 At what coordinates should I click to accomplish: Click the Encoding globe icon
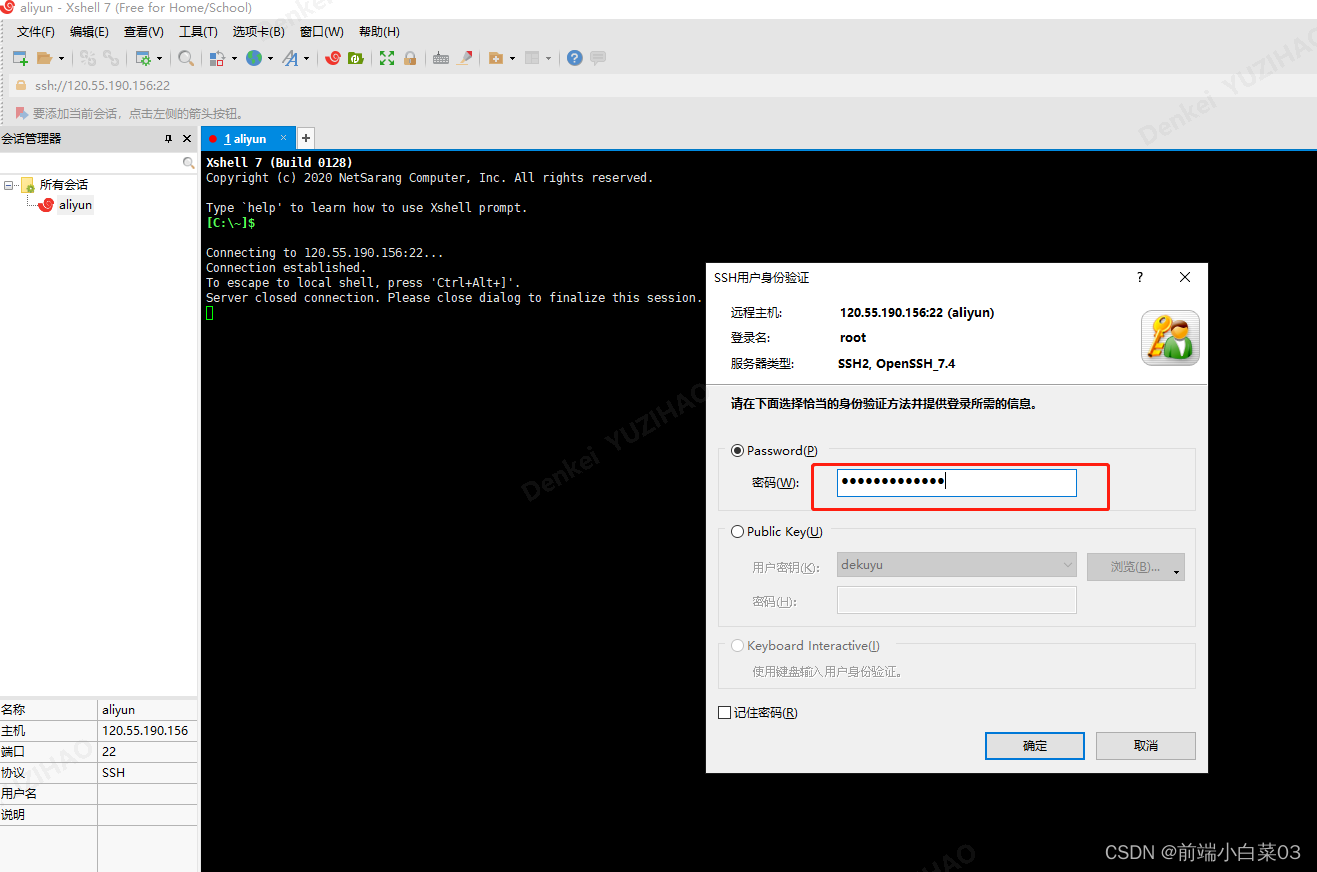[254, 58]
